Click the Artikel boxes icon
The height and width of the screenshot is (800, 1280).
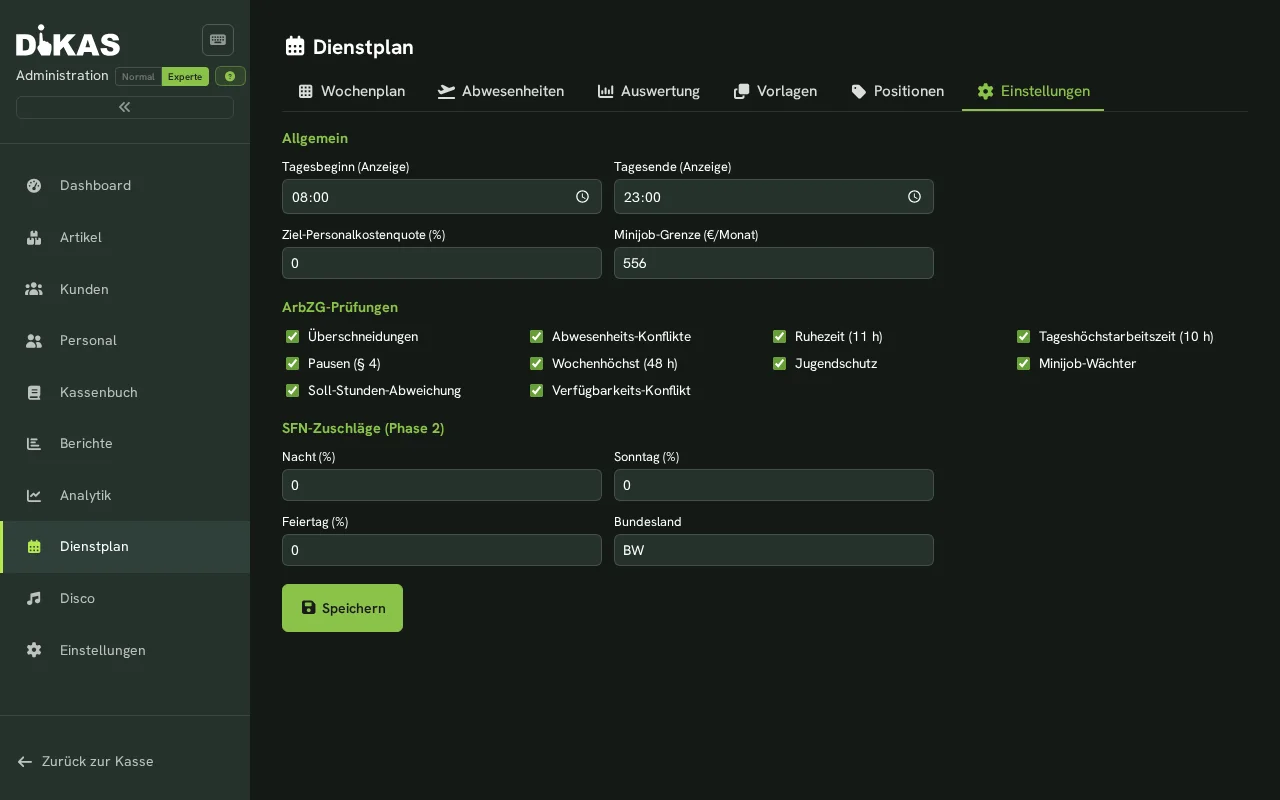[34, 237]
